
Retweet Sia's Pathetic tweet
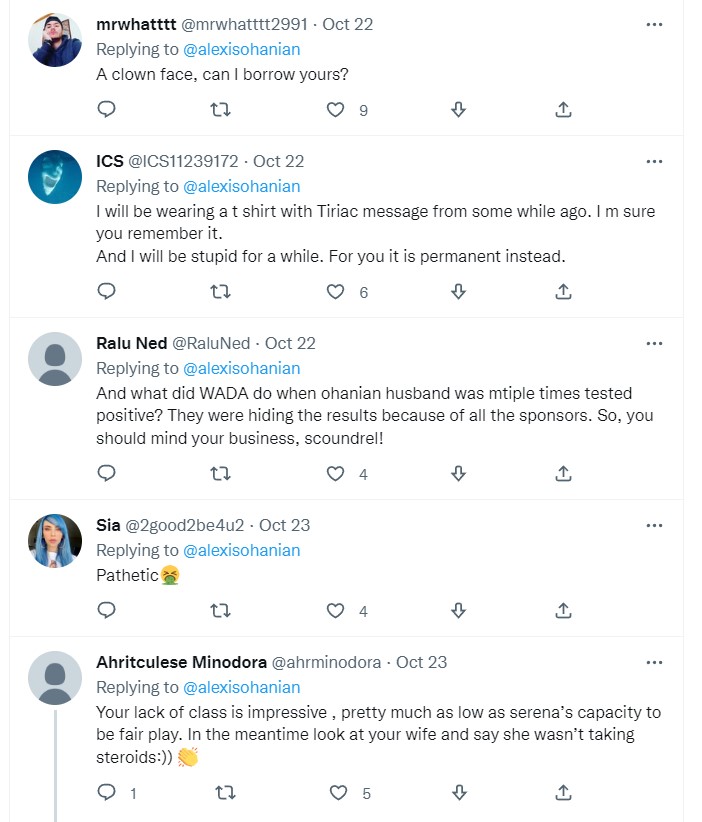click(222, 610)
